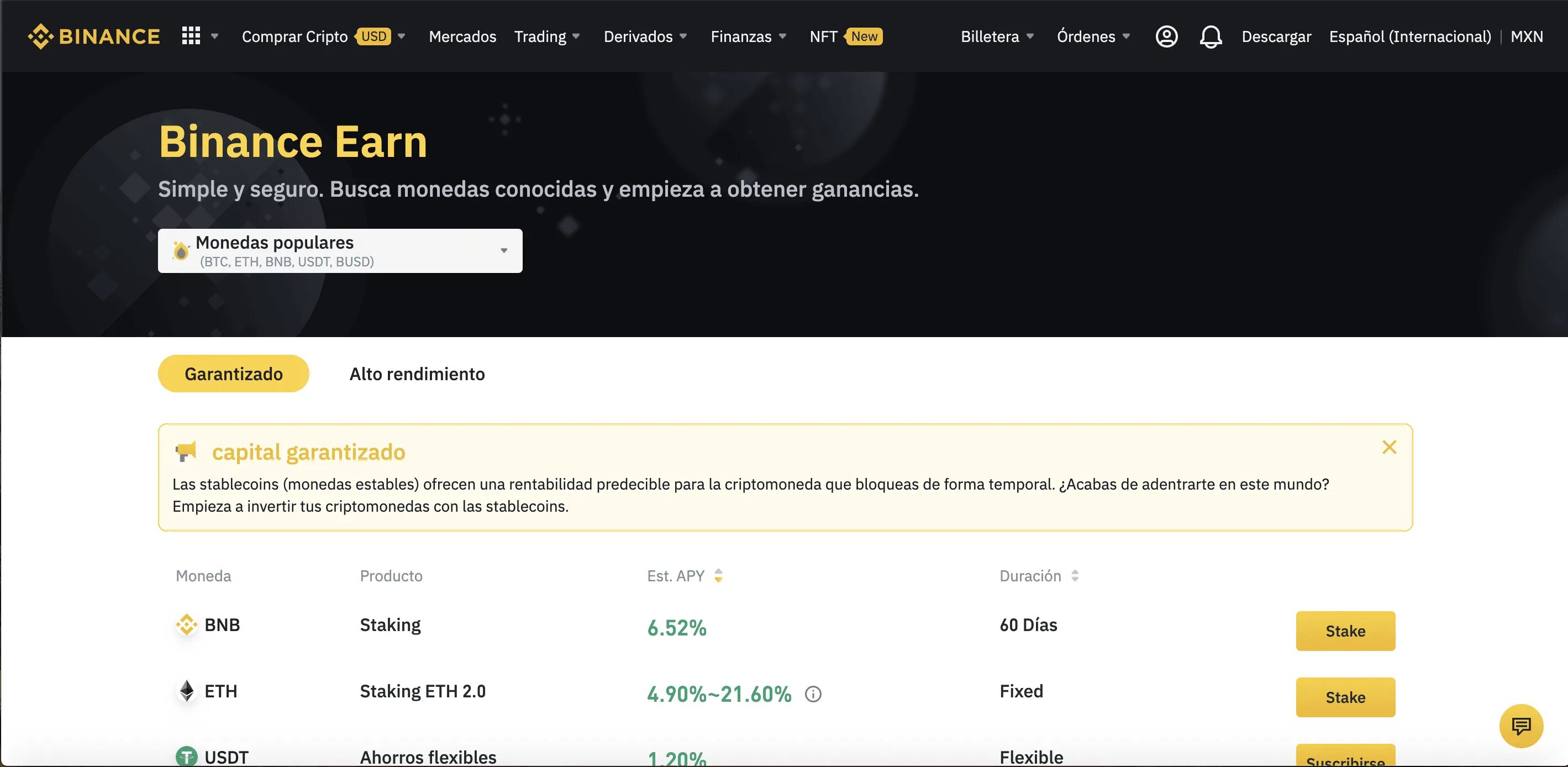Click the droplet icon in Monedas populares selector

click(181, 250)
